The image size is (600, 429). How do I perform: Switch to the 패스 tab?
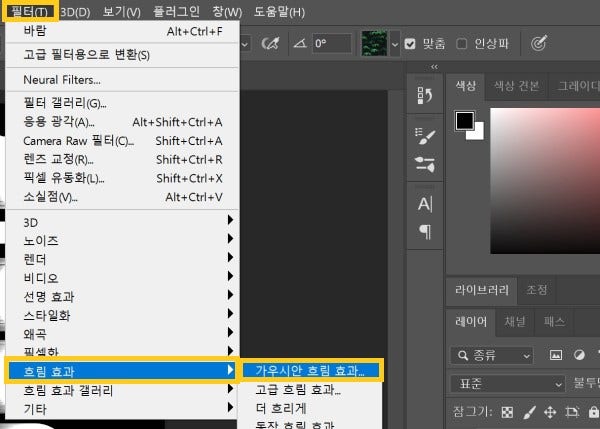click(554, 321)
